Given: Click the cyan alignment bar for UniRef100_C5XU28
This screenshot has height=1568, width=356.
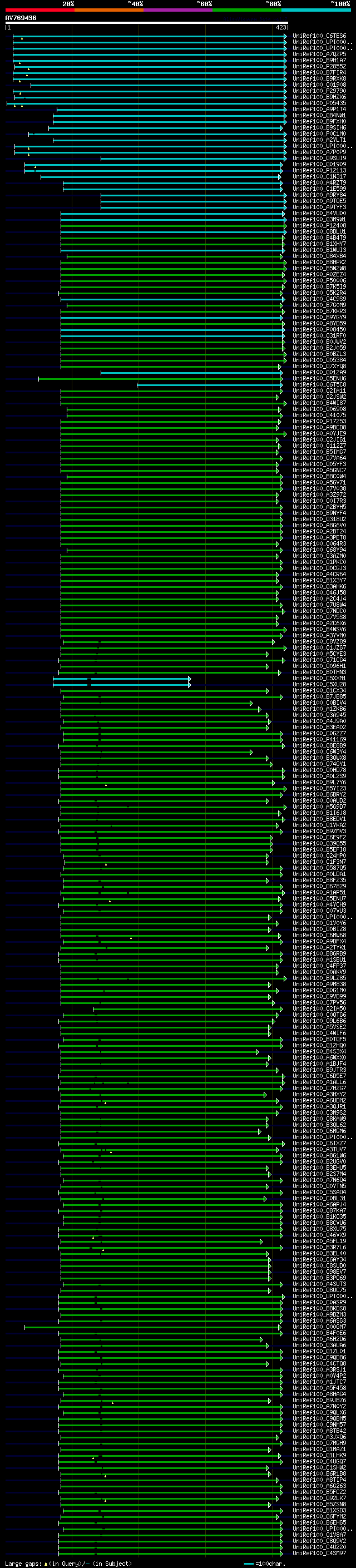Looking at the screenshot, I should pos(122,684).
